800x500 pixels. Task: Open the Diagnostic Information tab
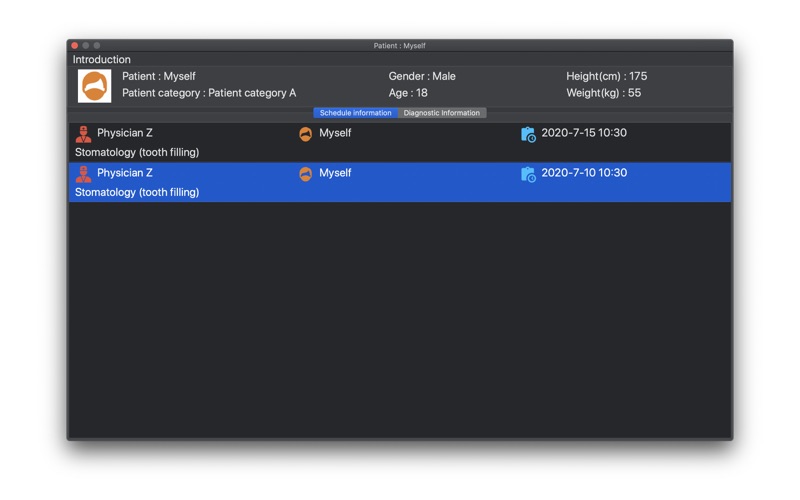(x=442, y=113)
